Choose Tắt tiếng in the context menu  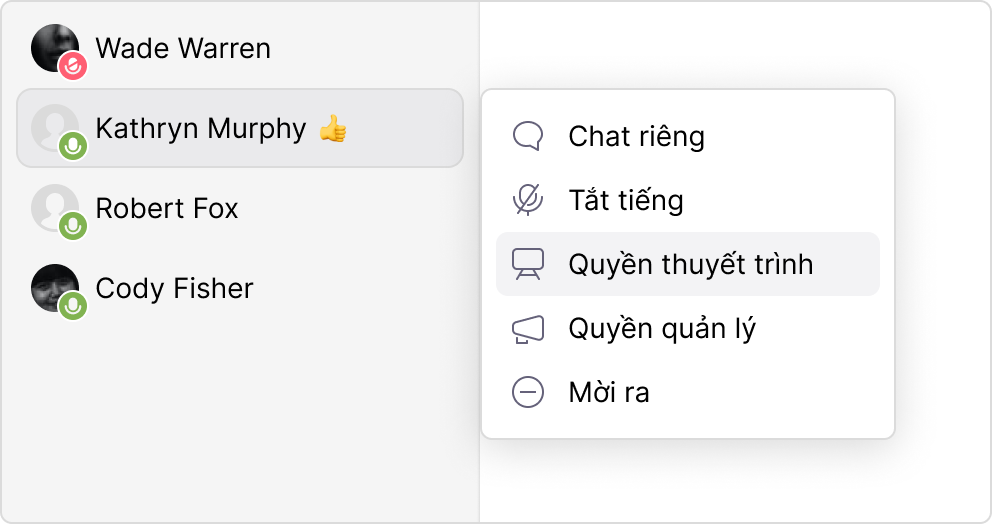point(626,200)
